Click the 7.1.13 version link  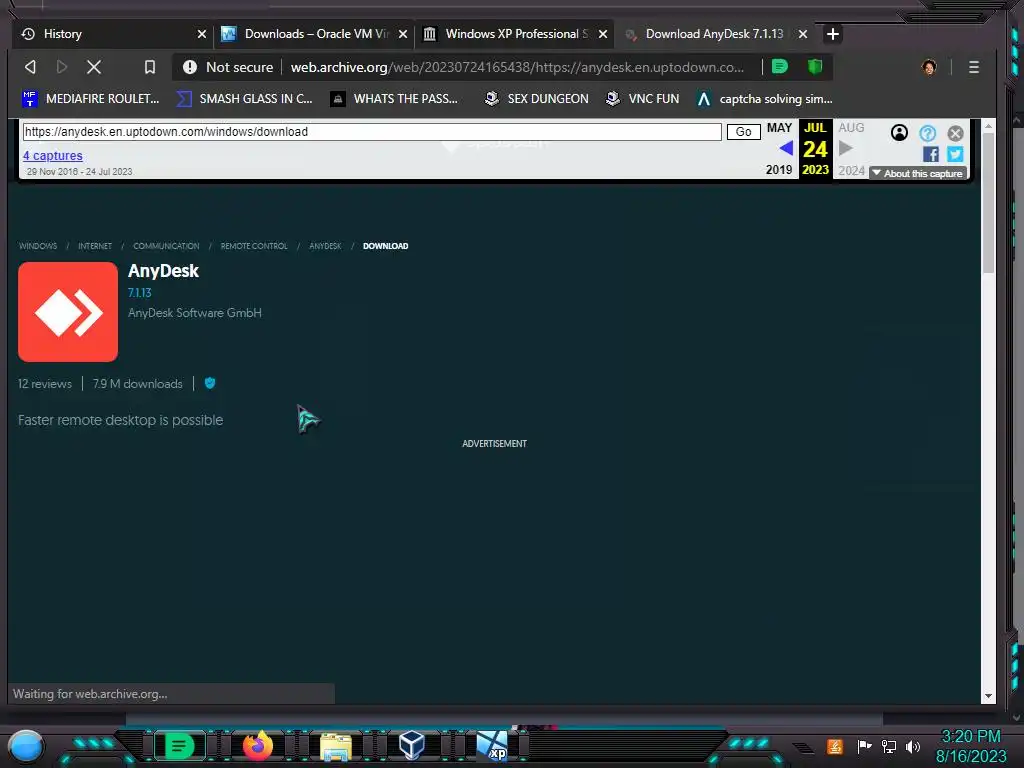140,293
